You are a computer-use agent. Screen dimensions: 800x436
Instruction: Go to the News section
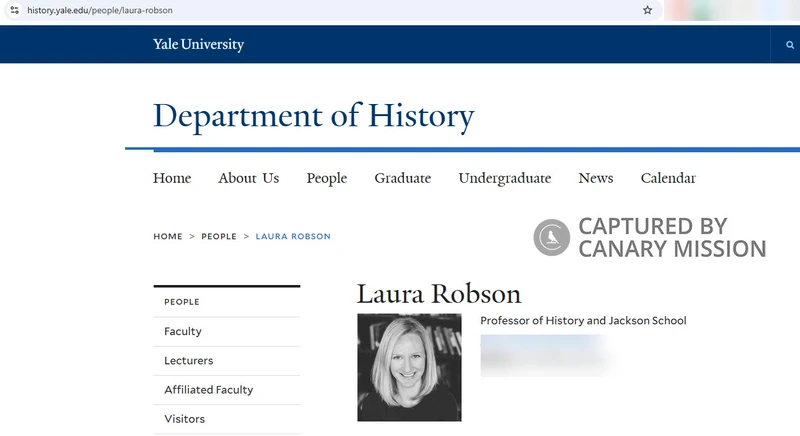(595, 178)
